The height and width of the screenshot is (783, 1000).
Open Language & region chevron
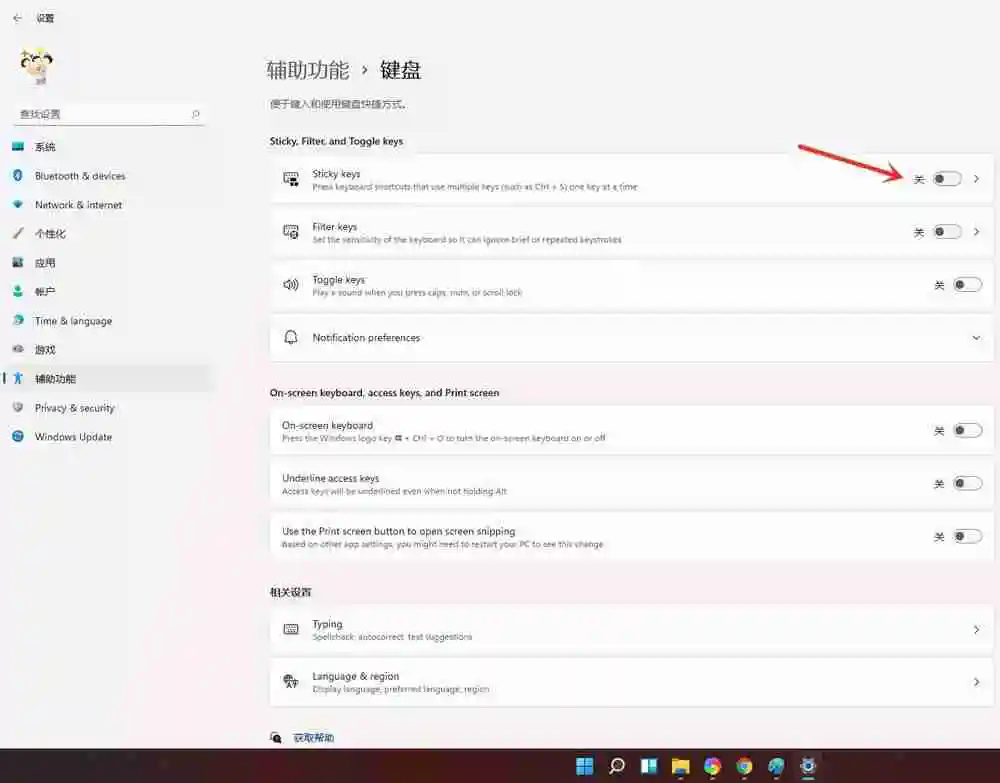tap(976, 682)
